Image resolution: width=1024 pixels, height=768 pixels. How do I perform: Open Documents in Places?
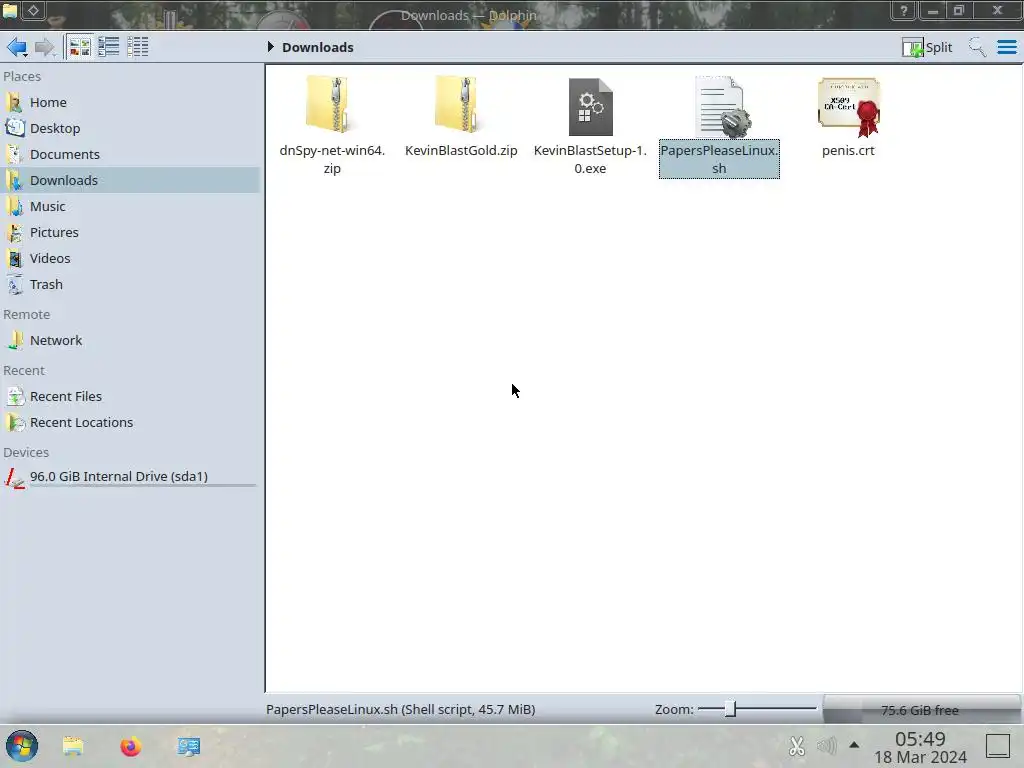click(x=131, y=155)
